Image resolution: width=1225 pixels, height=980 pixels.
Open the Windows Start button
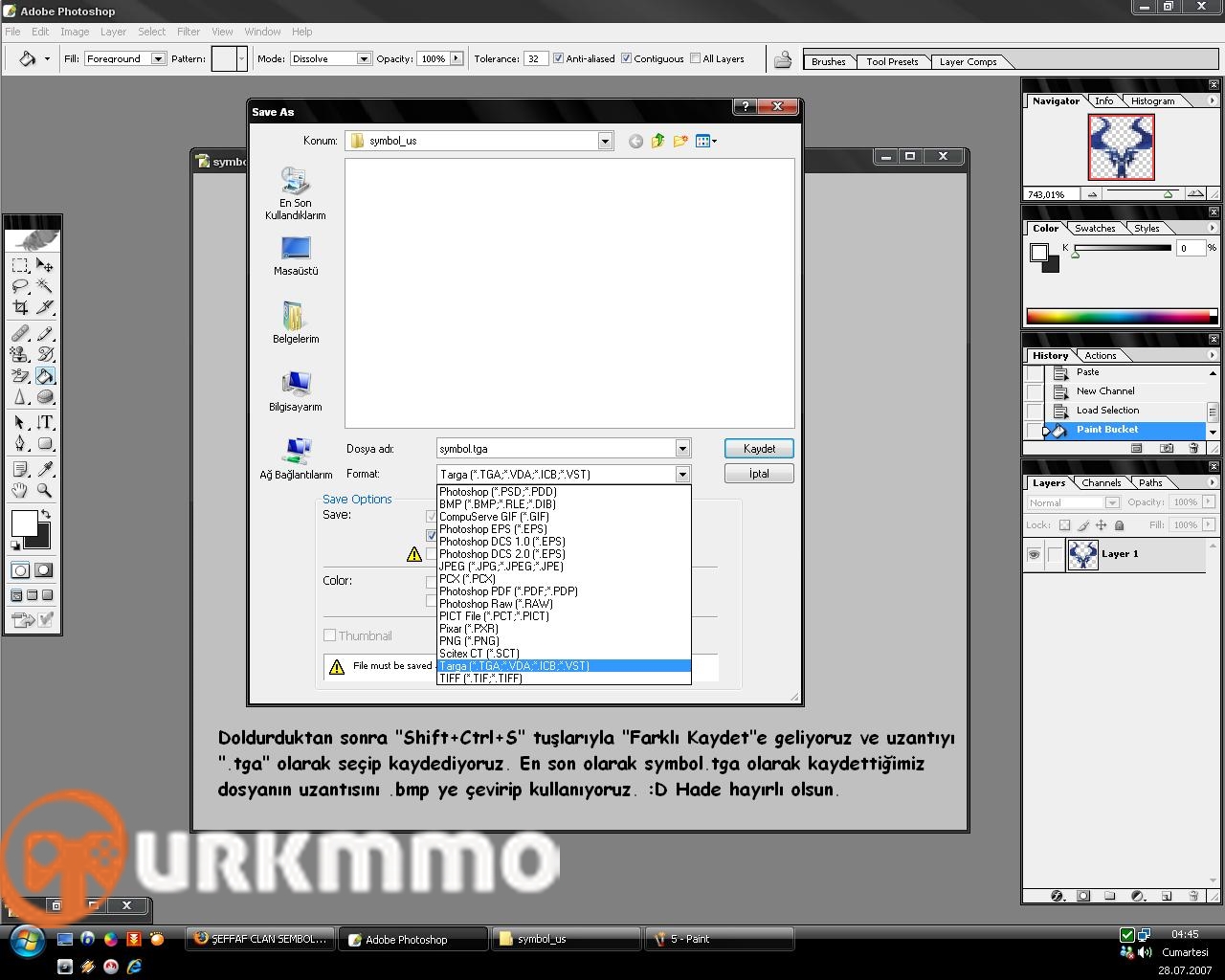(x=27, y=940)
